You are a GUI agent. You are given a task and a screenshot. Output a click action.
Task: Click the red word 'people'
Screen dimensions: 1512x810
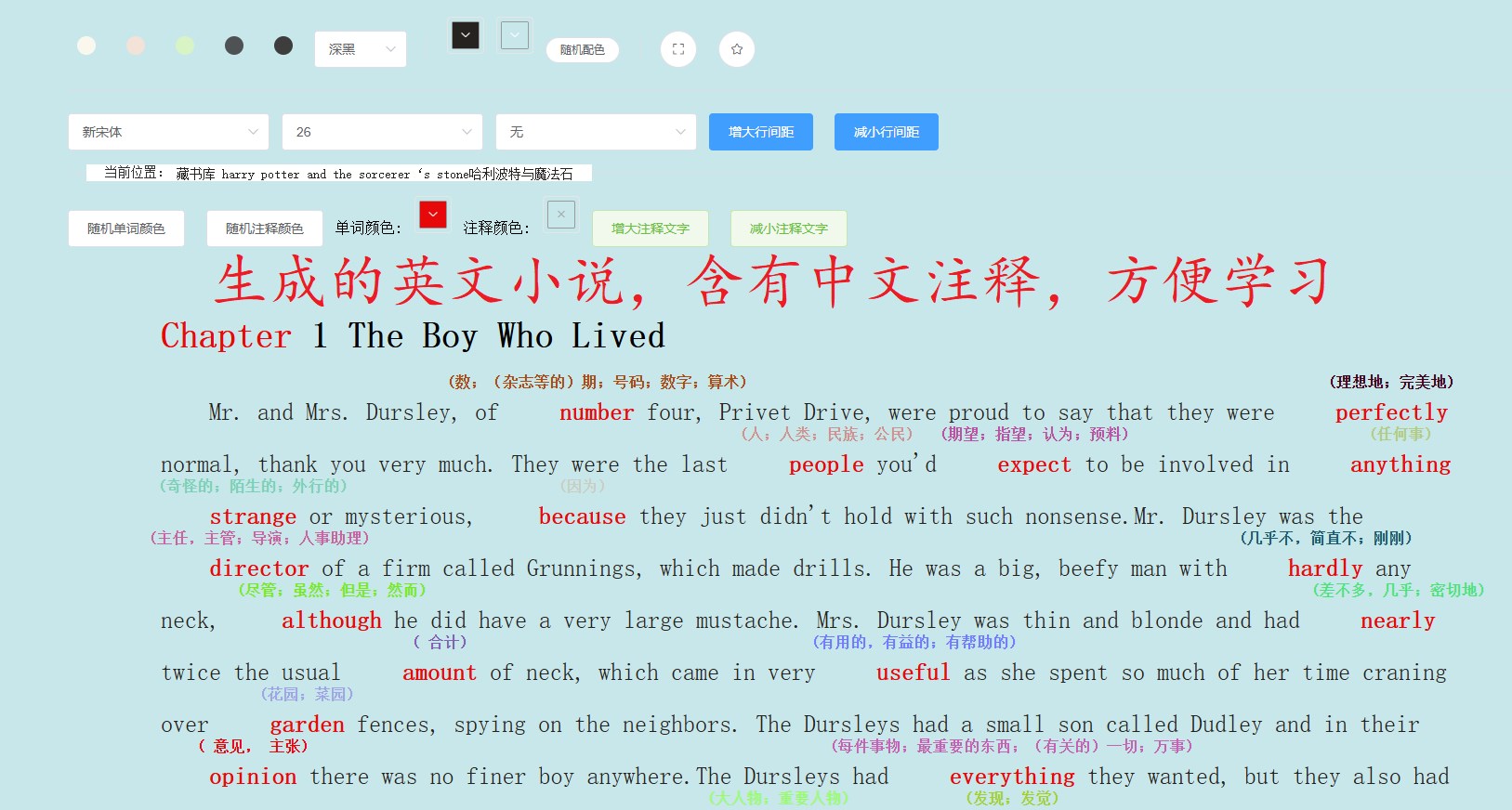point(826,464)
